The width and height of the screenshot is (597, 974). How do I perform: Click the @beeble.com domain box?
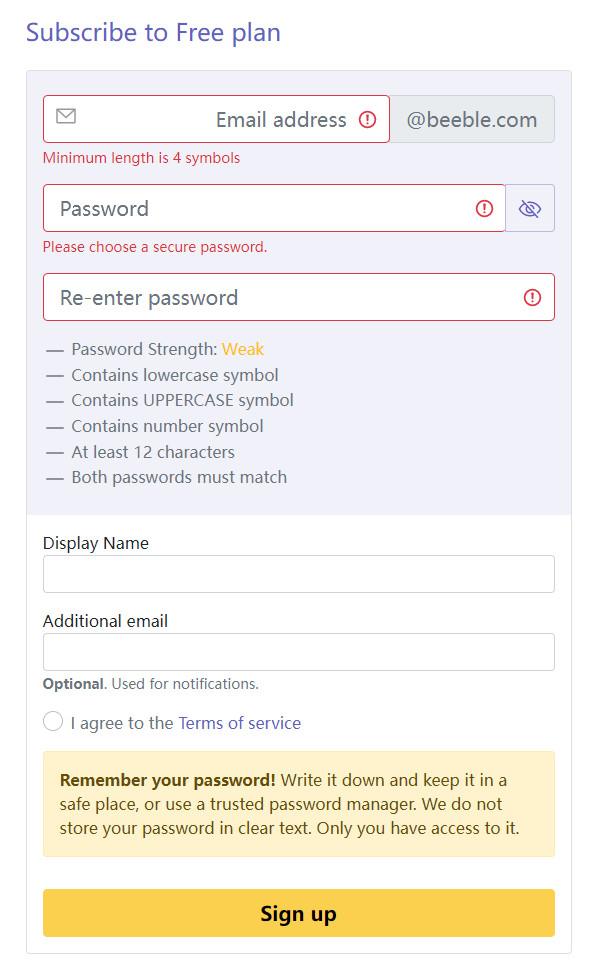[x=472, y=119]
